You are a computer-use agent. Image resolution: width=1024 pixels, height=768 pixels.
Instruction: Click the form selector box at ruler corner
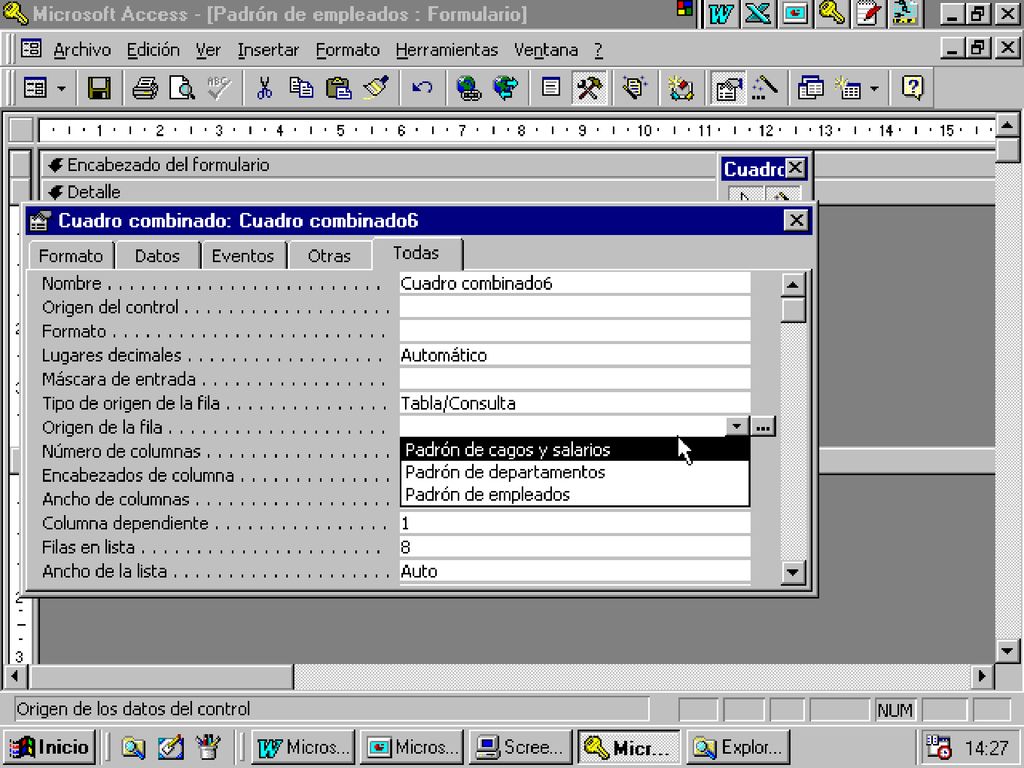(x=22, y=130)
